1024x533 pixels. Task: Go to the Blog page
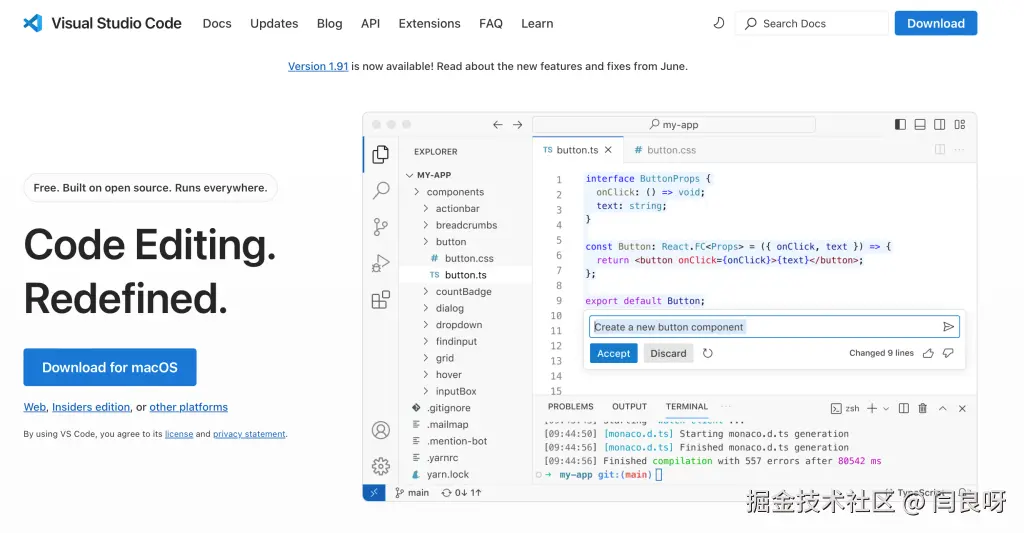tap(330, 24)
